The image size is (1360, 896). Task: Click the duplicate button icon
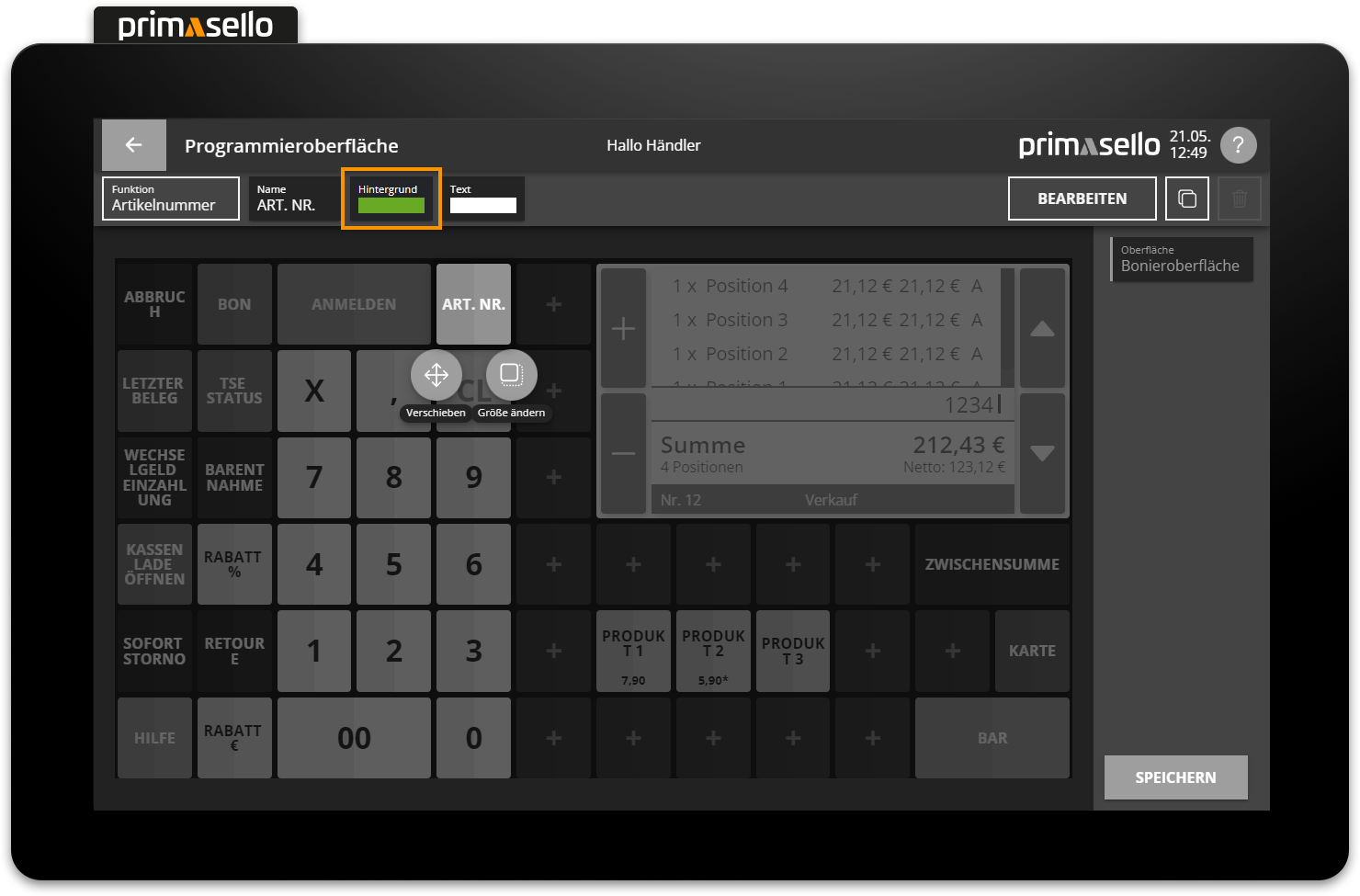tap(1186, 198)
